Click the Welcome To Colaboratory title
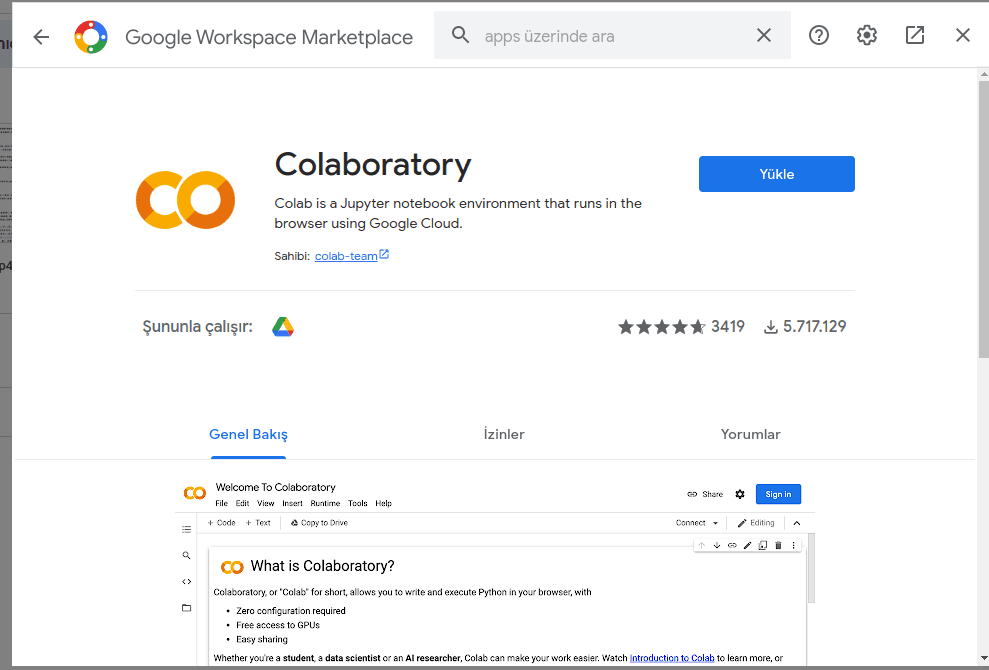The image size is (989, 670). pos(276,487)
